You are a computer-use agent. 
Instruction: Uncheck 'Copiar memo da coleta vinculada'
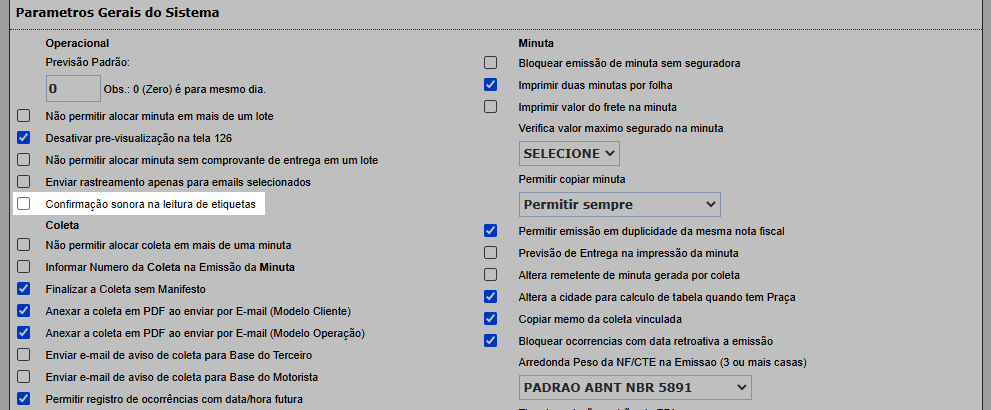(490, 319)
